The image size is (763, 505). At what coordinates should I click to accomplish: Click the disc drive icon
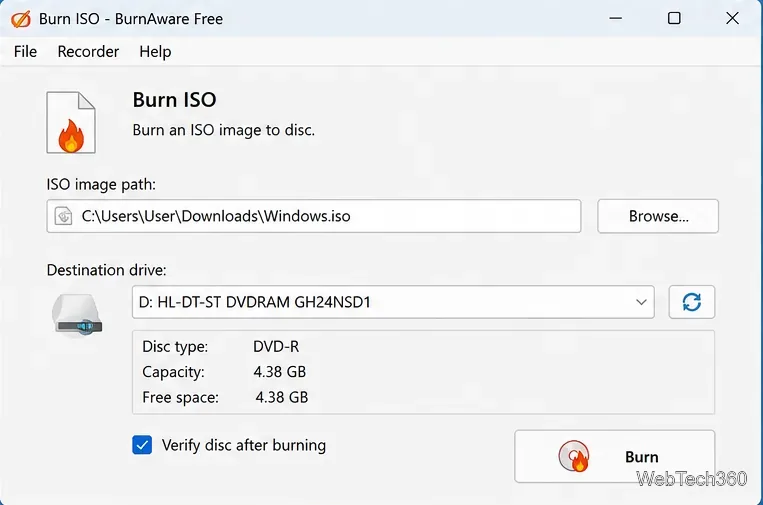tap(77, 315)
